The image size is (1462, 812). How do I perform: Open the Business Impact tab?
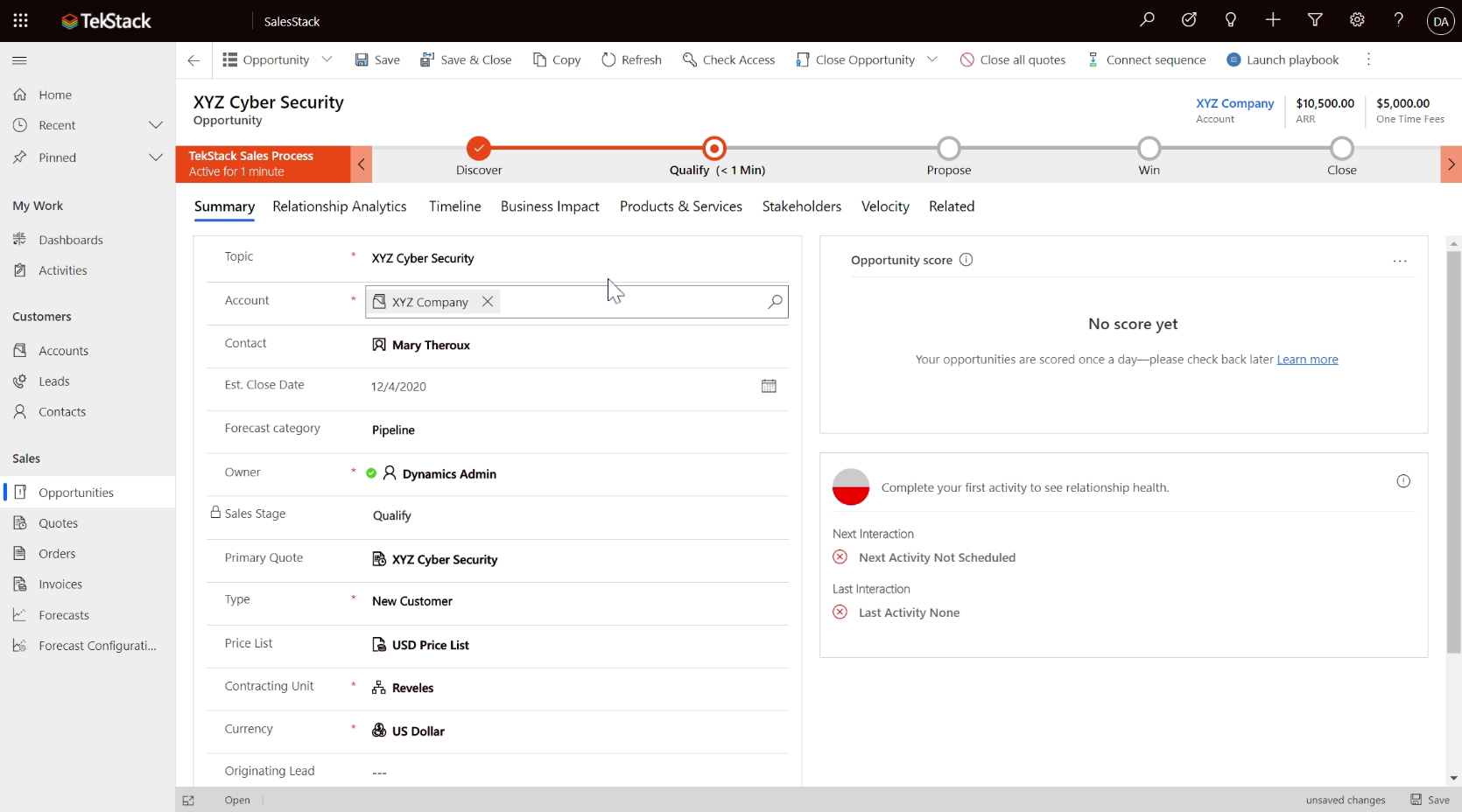point(550,206)
